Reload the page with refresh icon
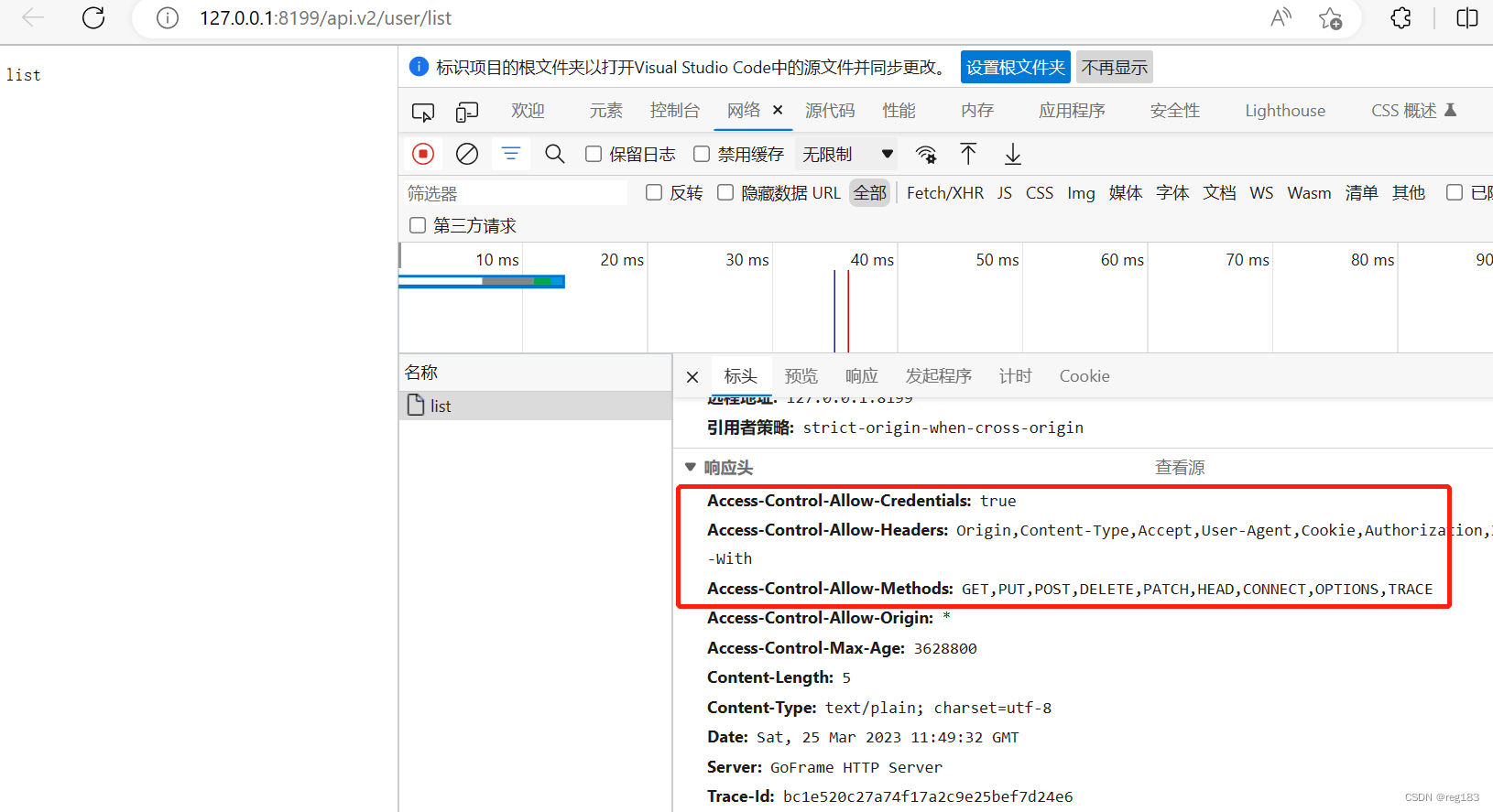The image size is (1493, 812). [x=93, y=17]
